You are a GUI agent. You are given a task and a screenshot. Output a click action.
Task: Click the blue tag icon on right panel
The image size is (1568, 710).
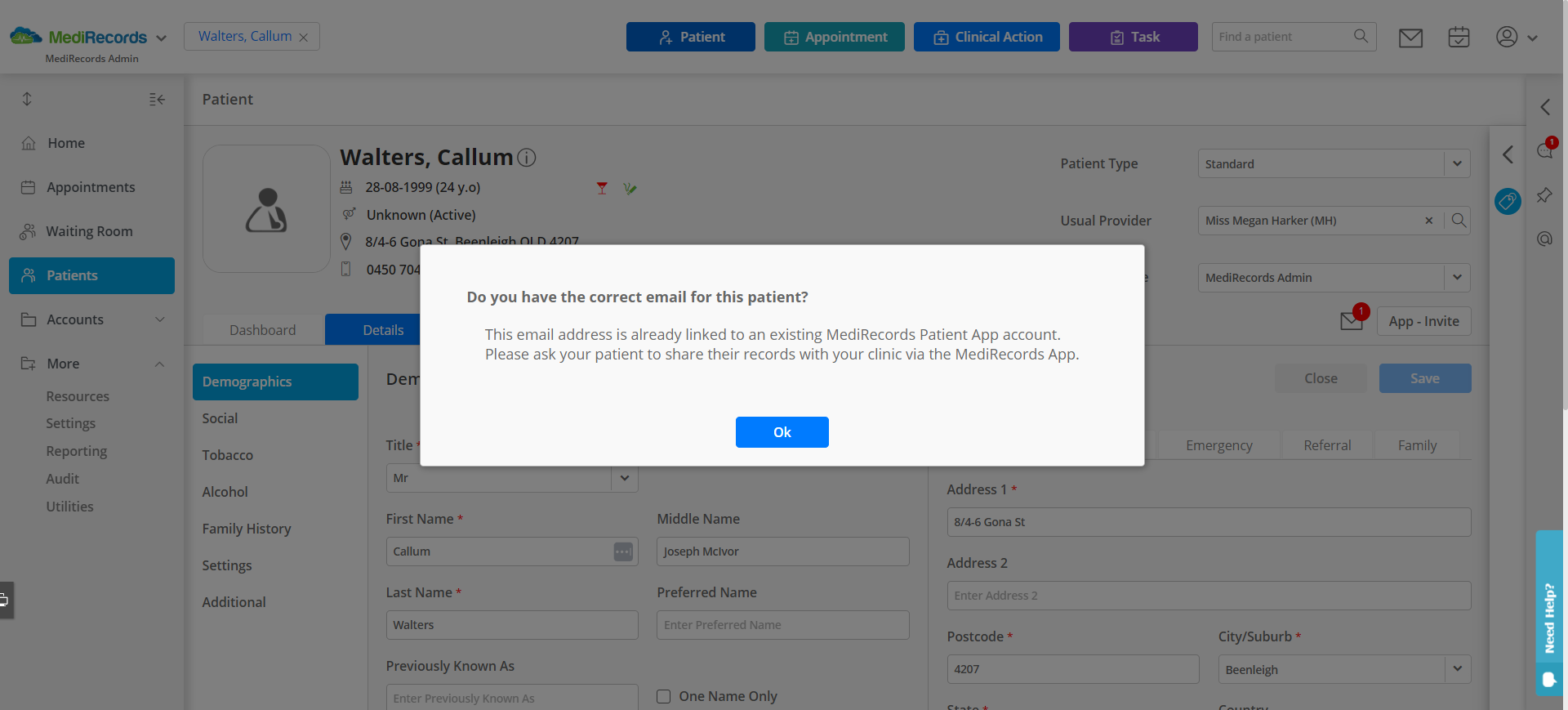1508,201
